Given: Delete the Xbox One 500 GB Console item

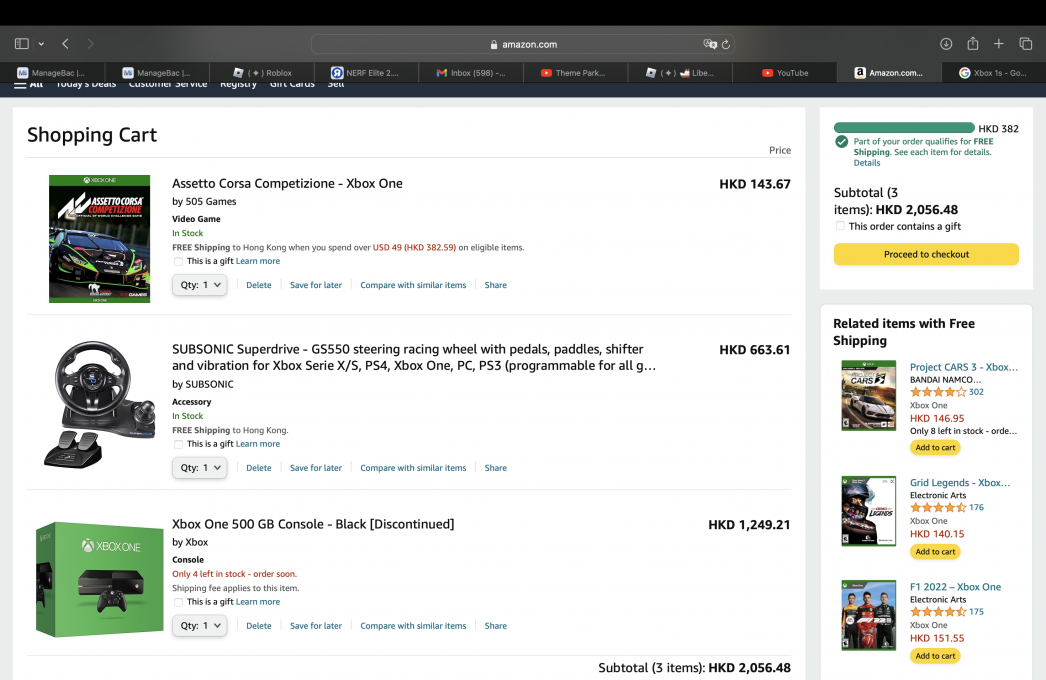Looking at the screenshot, I should [258, 626].
